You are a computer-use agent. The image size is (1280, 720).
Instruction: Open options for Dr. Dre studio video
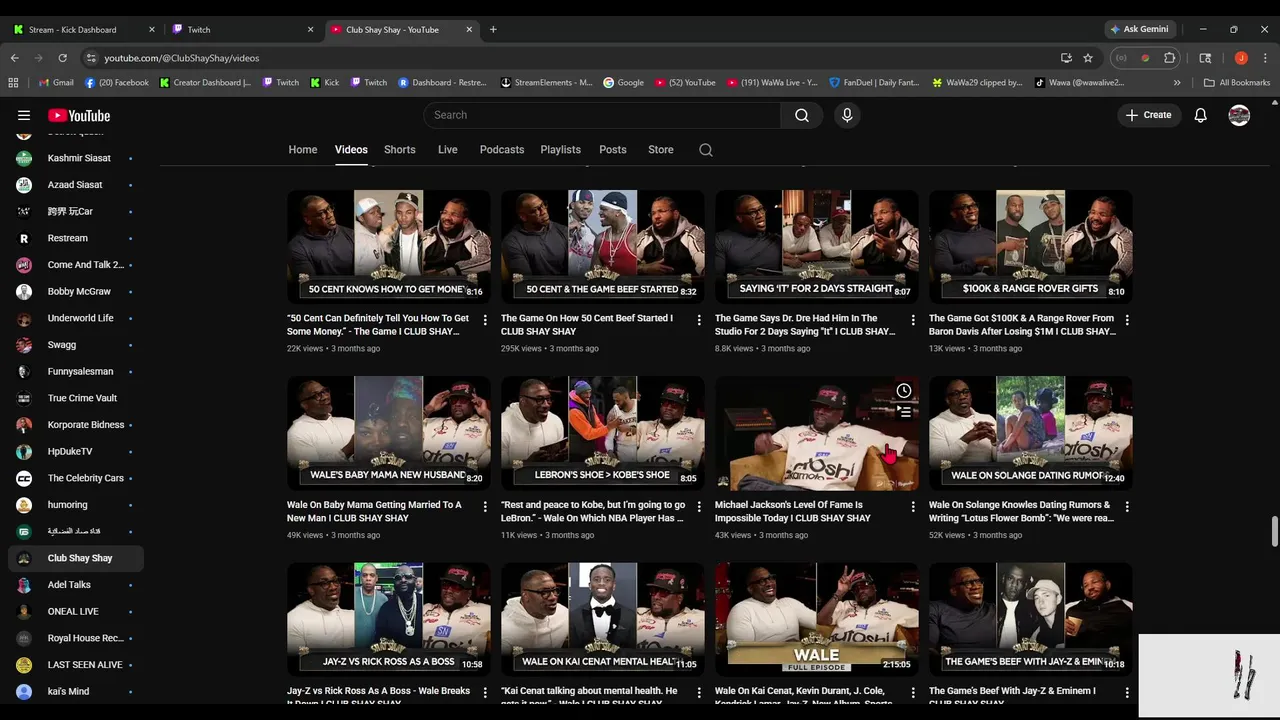pos(913,320)
